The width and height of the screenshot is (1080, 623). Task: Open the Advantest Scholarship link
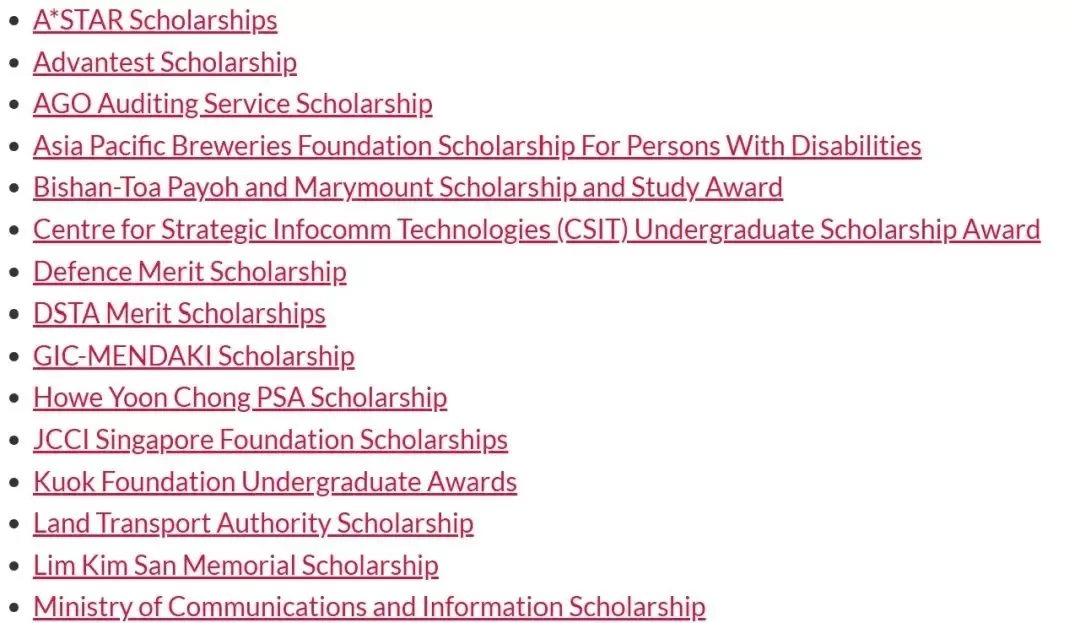point(165,62)
